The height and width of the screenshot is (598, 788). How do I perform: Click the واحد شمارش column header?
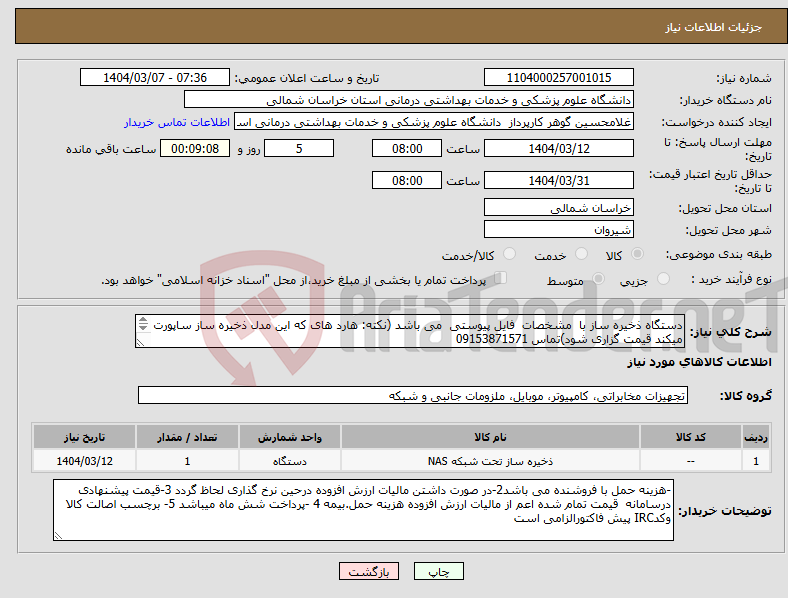pos(290,437)
